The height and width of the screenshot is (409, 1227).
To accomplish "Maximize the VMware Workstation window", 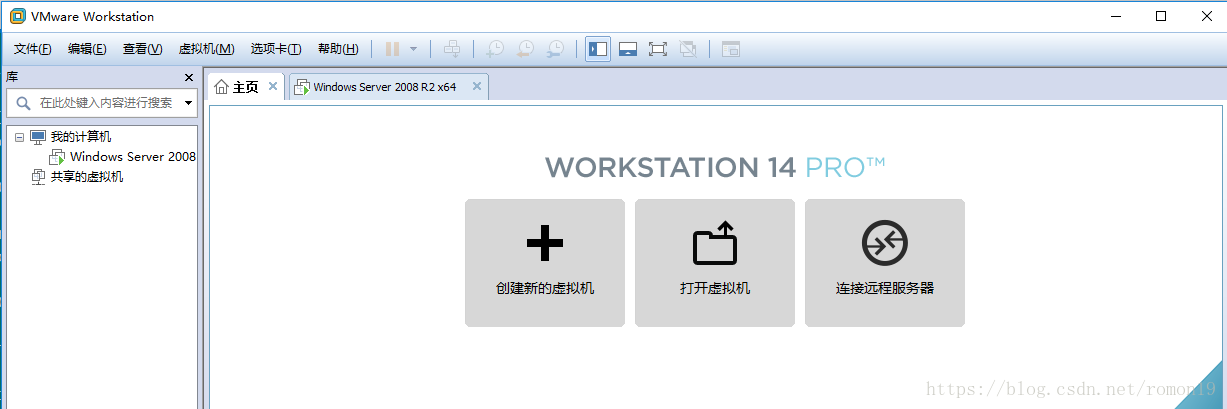I will 1160,16.
